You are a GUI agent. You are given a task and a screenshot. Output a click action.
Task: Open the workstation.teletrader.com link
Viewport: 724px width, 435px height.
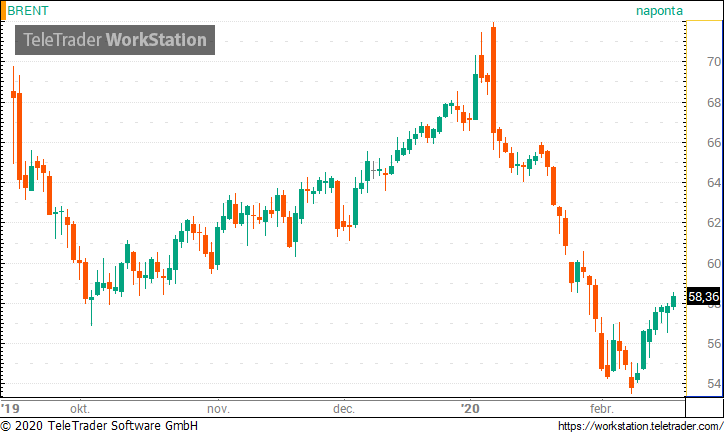click(640, 426)
